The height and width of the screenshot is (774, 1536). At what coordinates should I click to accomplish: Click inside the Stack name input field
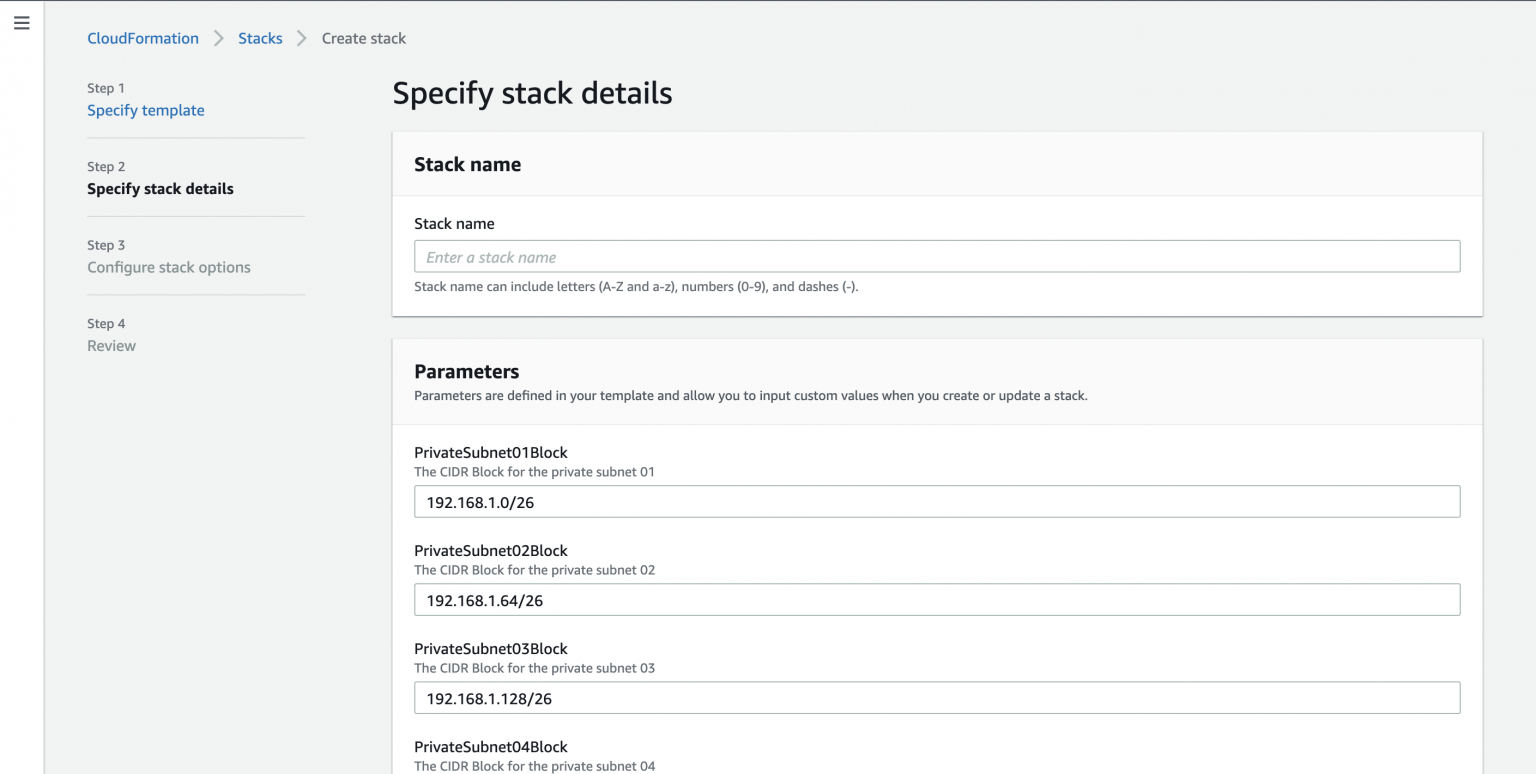click(936, 256)
